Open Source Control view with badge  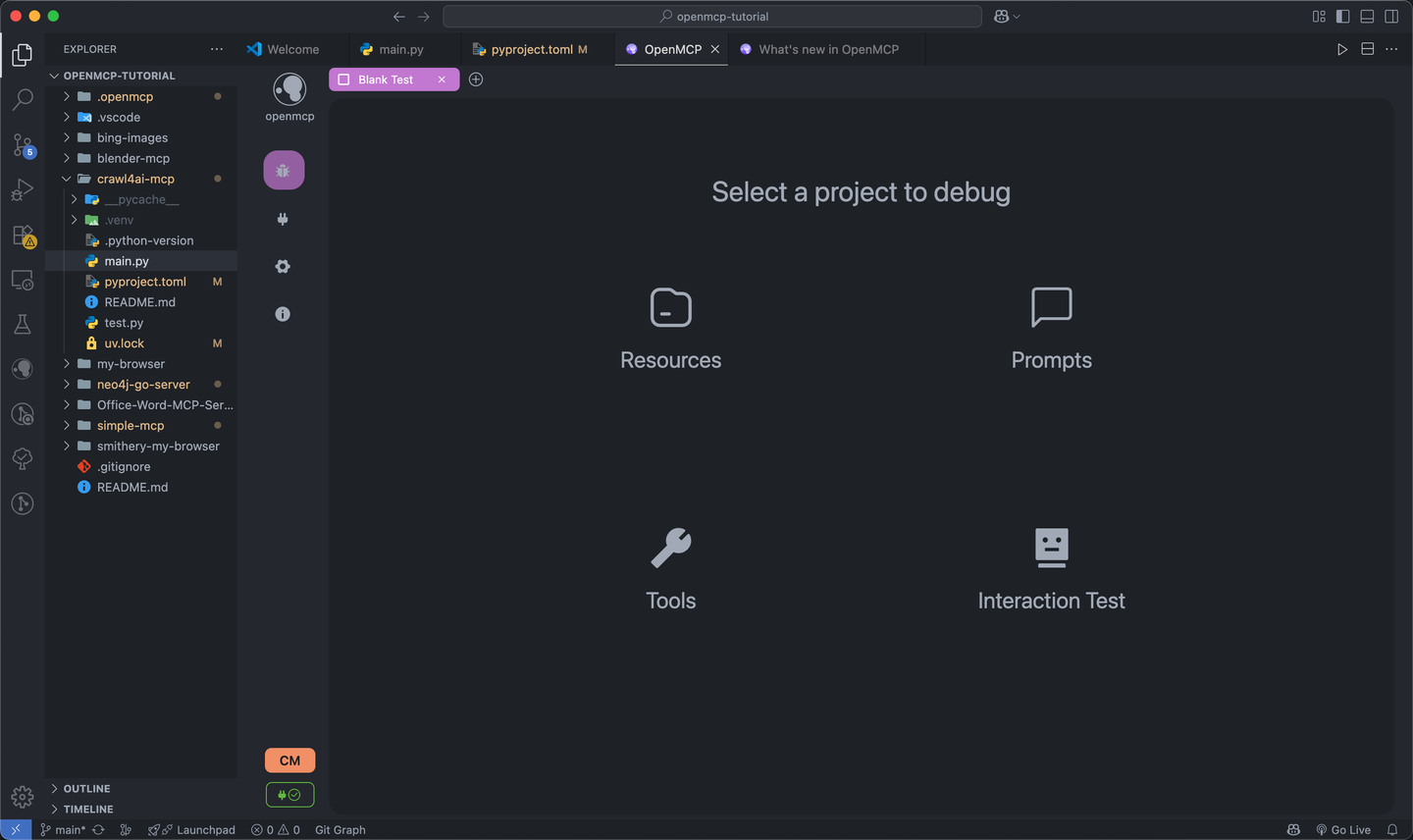coord(23,146)
